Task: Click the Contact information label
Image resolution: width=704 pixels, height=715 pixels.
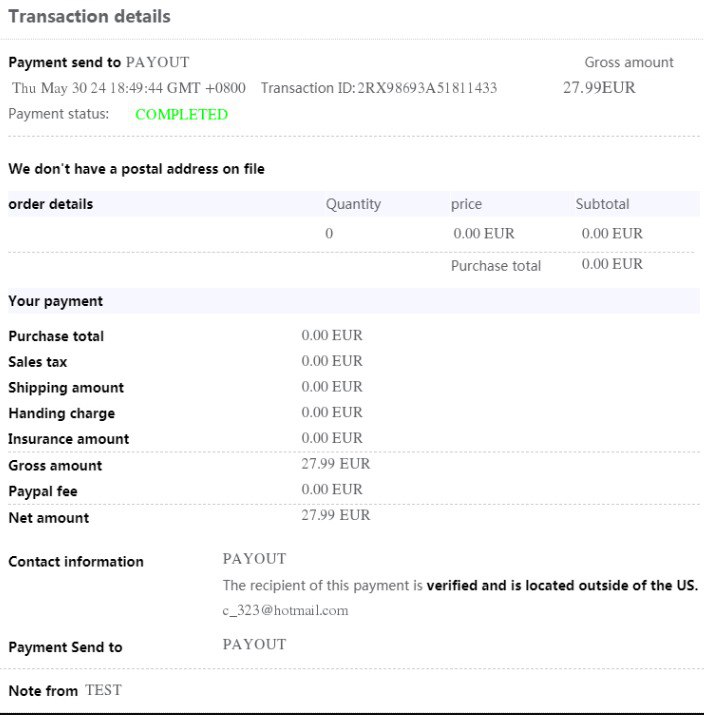Action: (x=76, y=562)
